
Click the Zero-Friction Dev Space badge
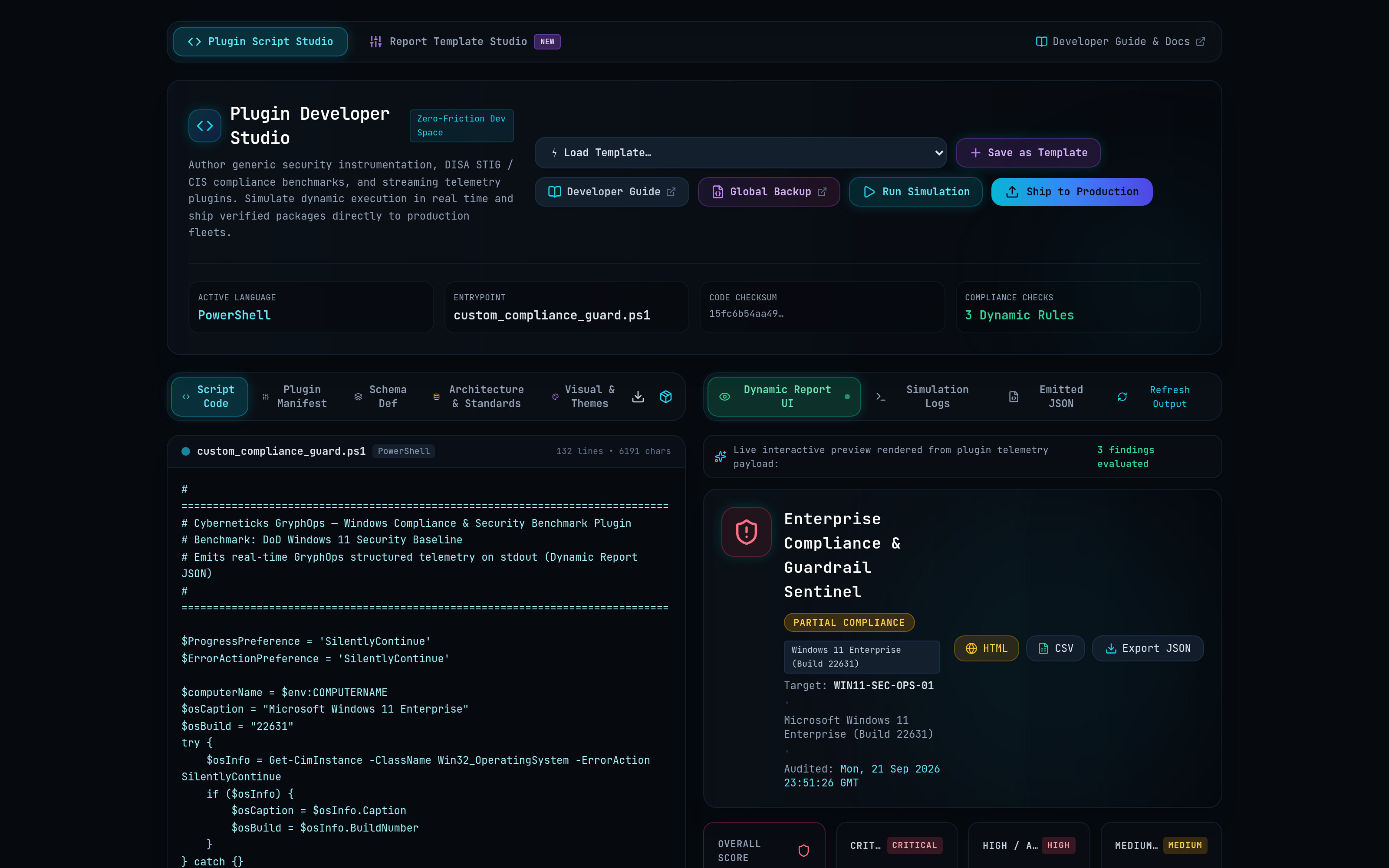point(461,126)
